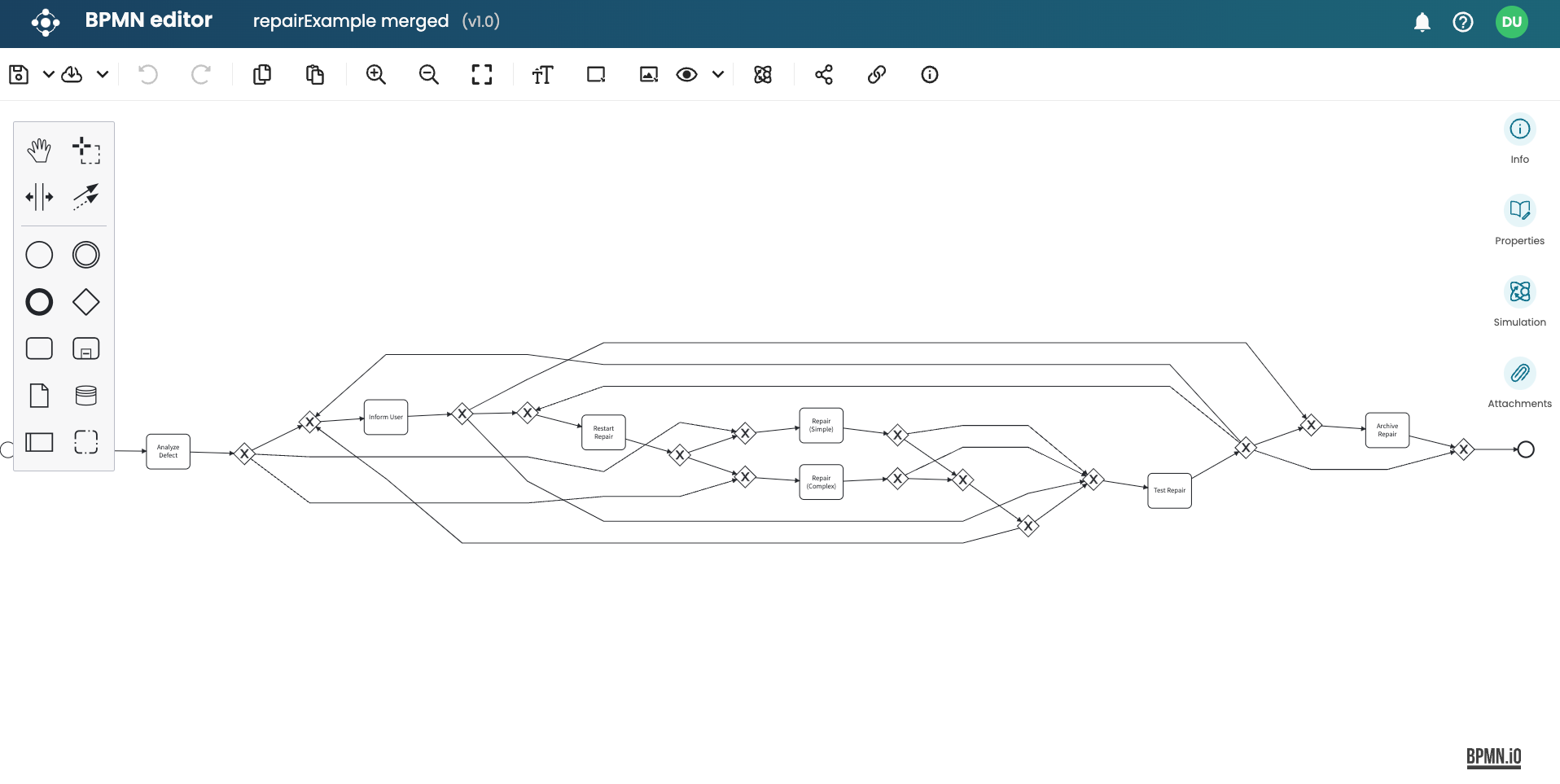The width and height of the screenshot is (1560, 784).
Task: Pick the global connect tool
Action: [85, 197]
